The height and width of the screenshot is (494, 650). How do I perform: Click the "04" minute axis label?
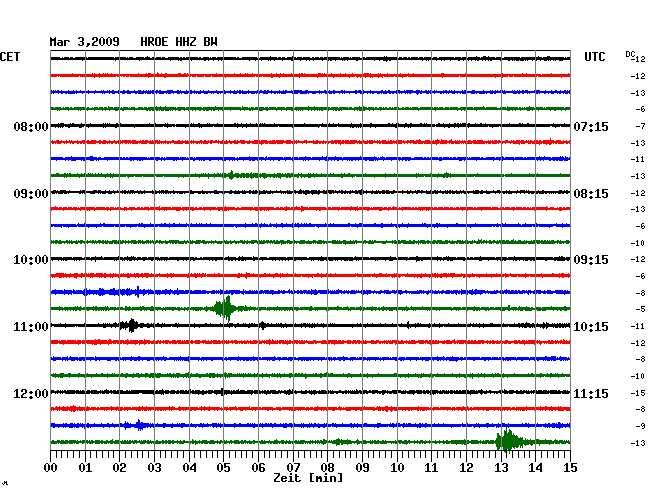tap(189, 467)
